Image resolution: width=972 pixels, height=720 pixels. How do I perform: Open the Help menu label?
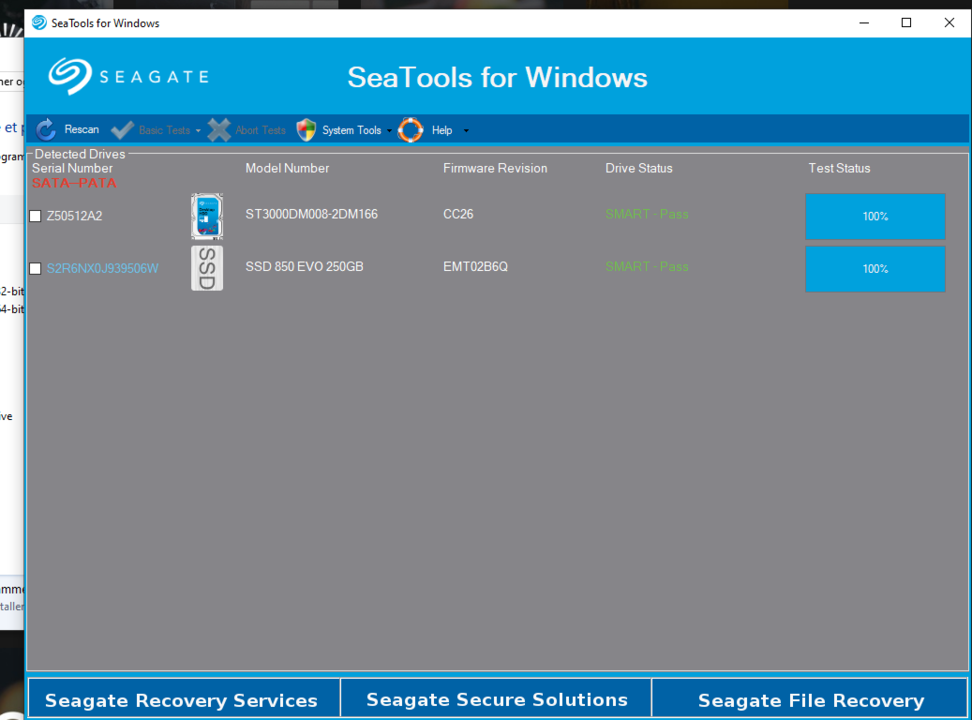pos(442,130)
